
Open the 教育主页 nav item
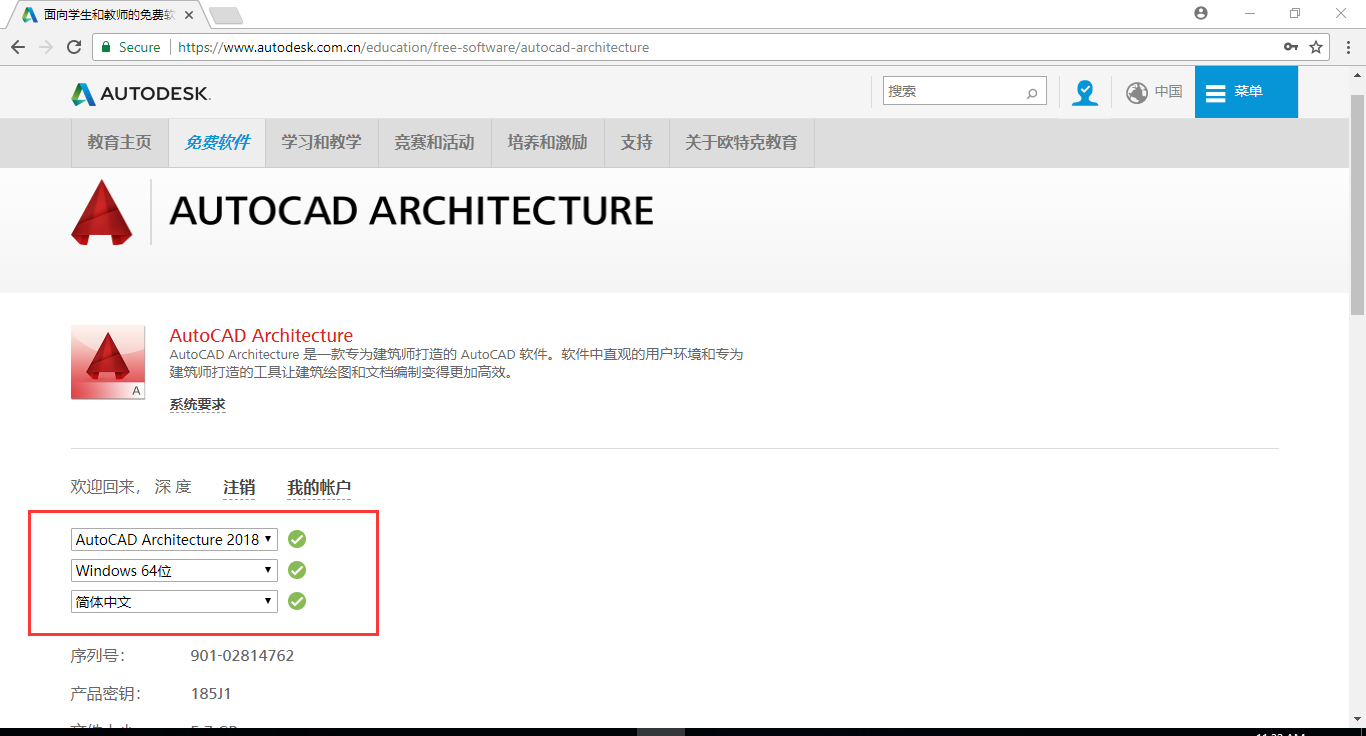tap(120, 143)
